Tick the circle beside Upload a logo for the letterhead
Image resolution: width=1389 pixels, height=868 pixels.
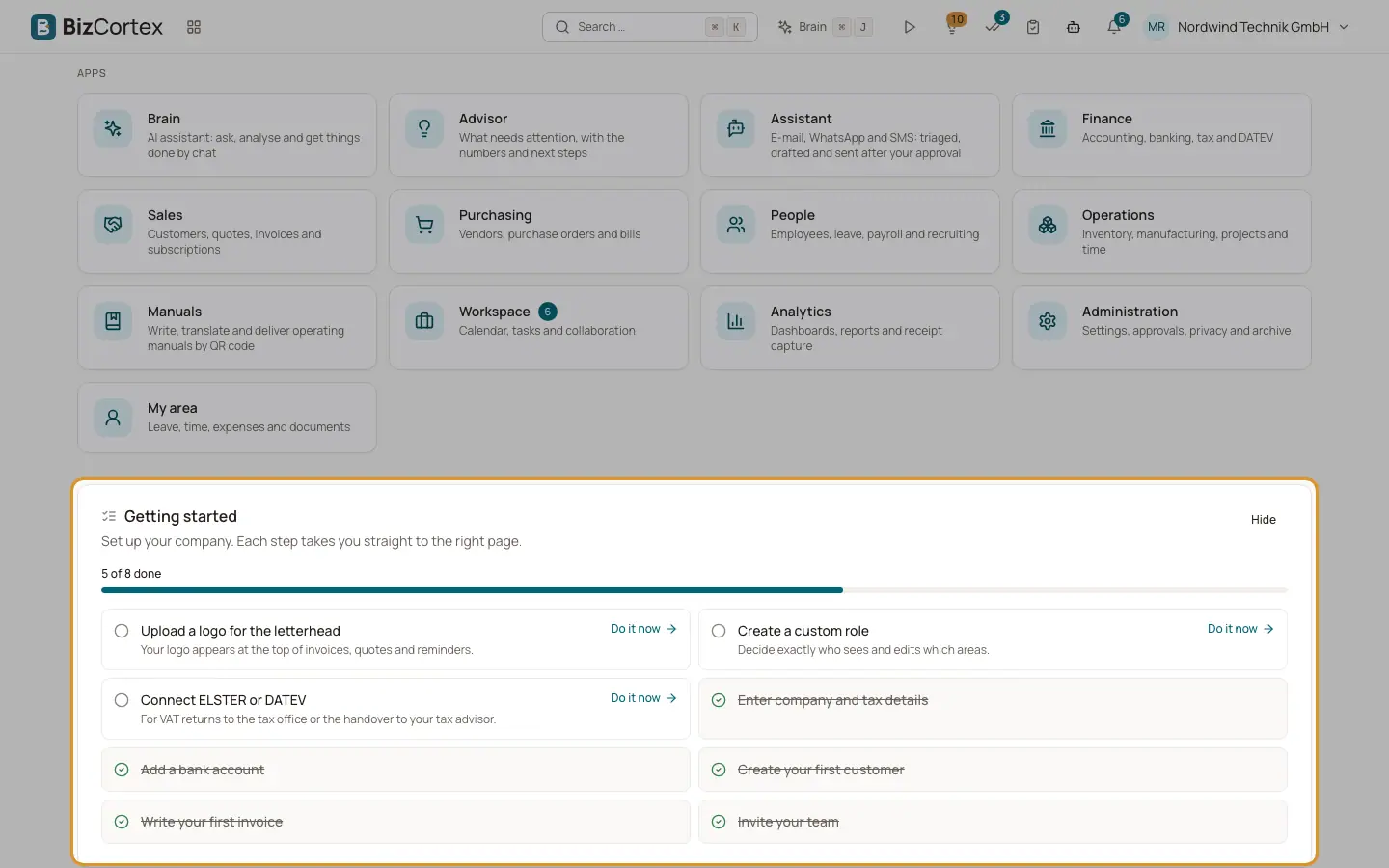coord(122,631)
